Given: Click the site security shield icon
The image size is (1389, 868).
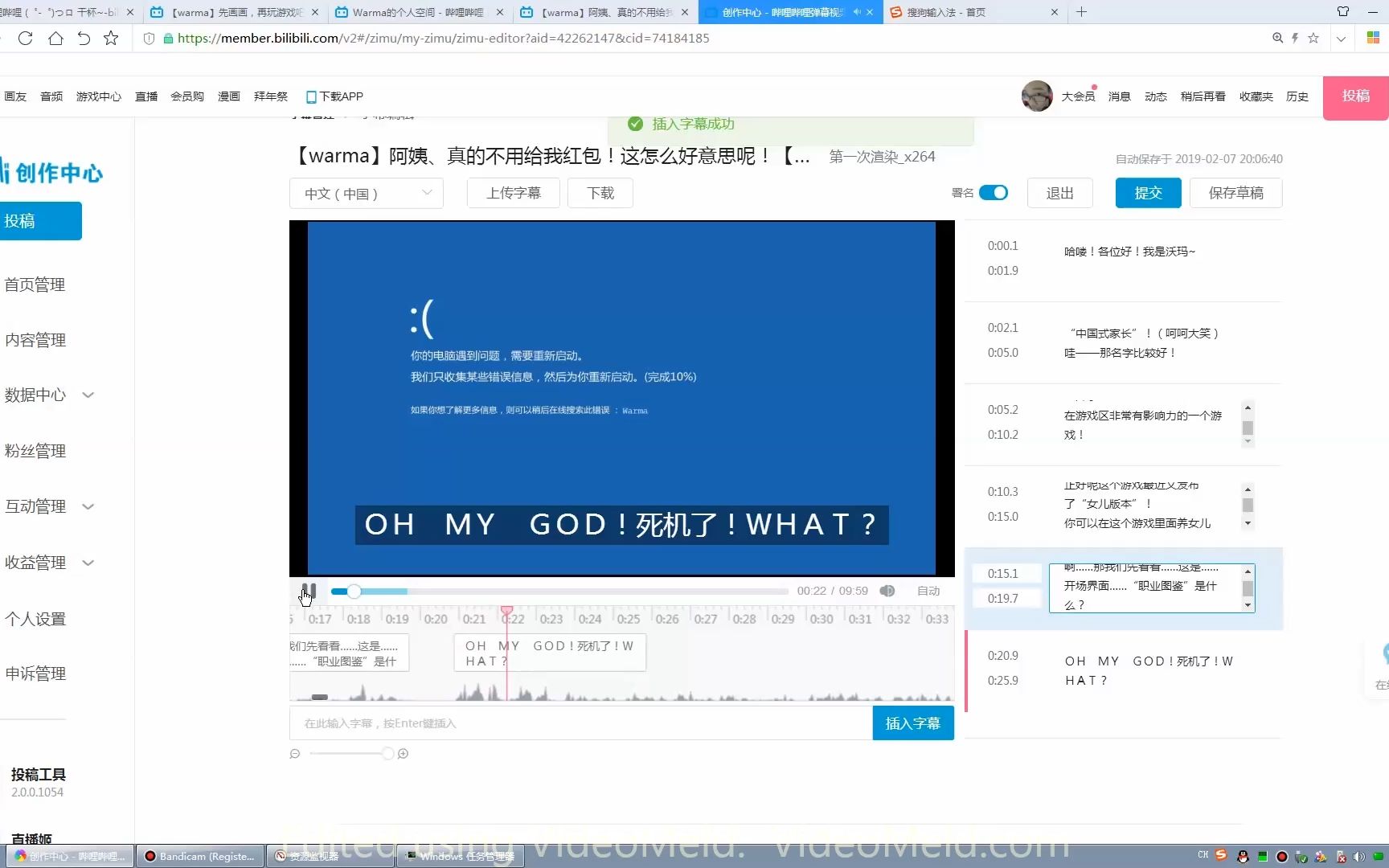Looking at the screenshot, I should click(x=149, y=38).
